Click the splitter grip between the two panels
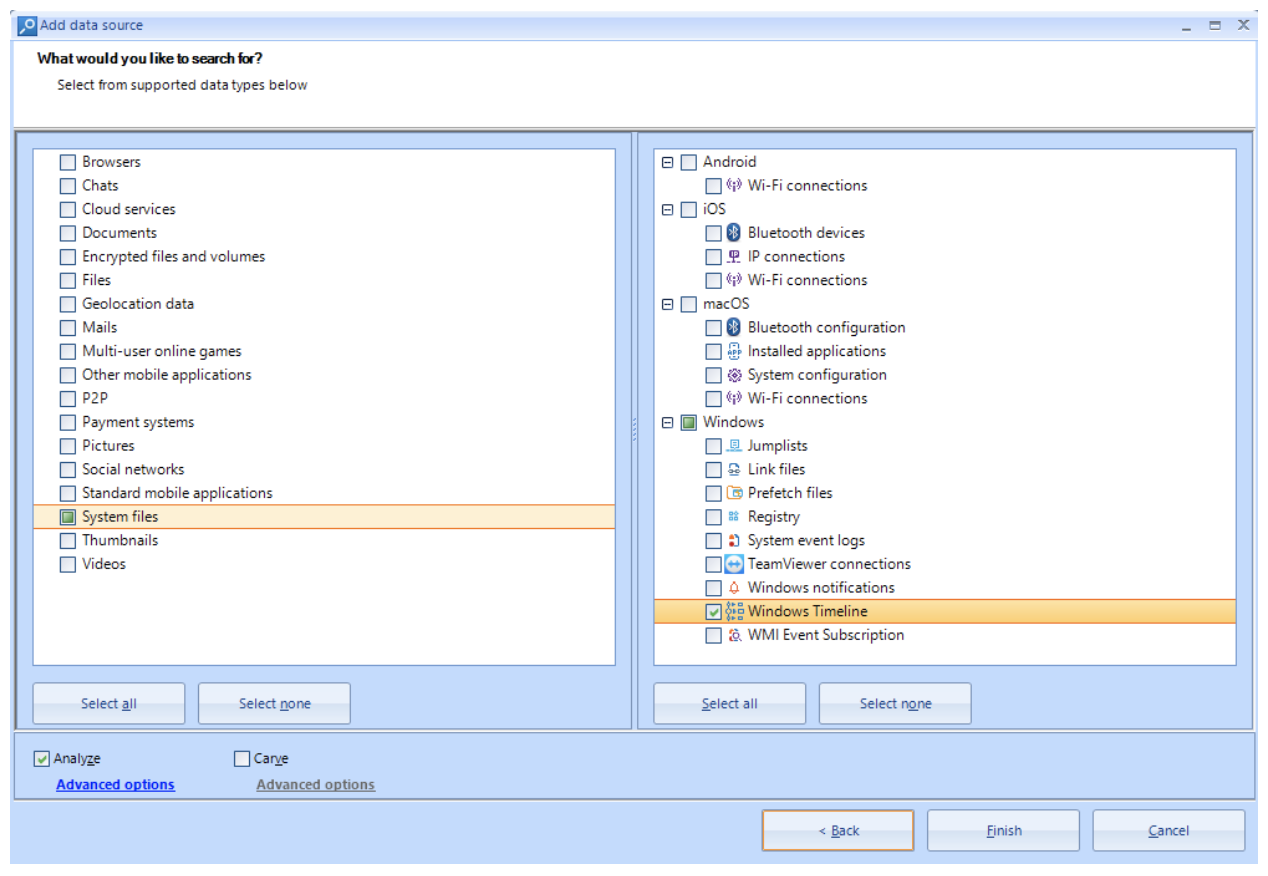This screenshot has height=876, width=1268. 635,431
